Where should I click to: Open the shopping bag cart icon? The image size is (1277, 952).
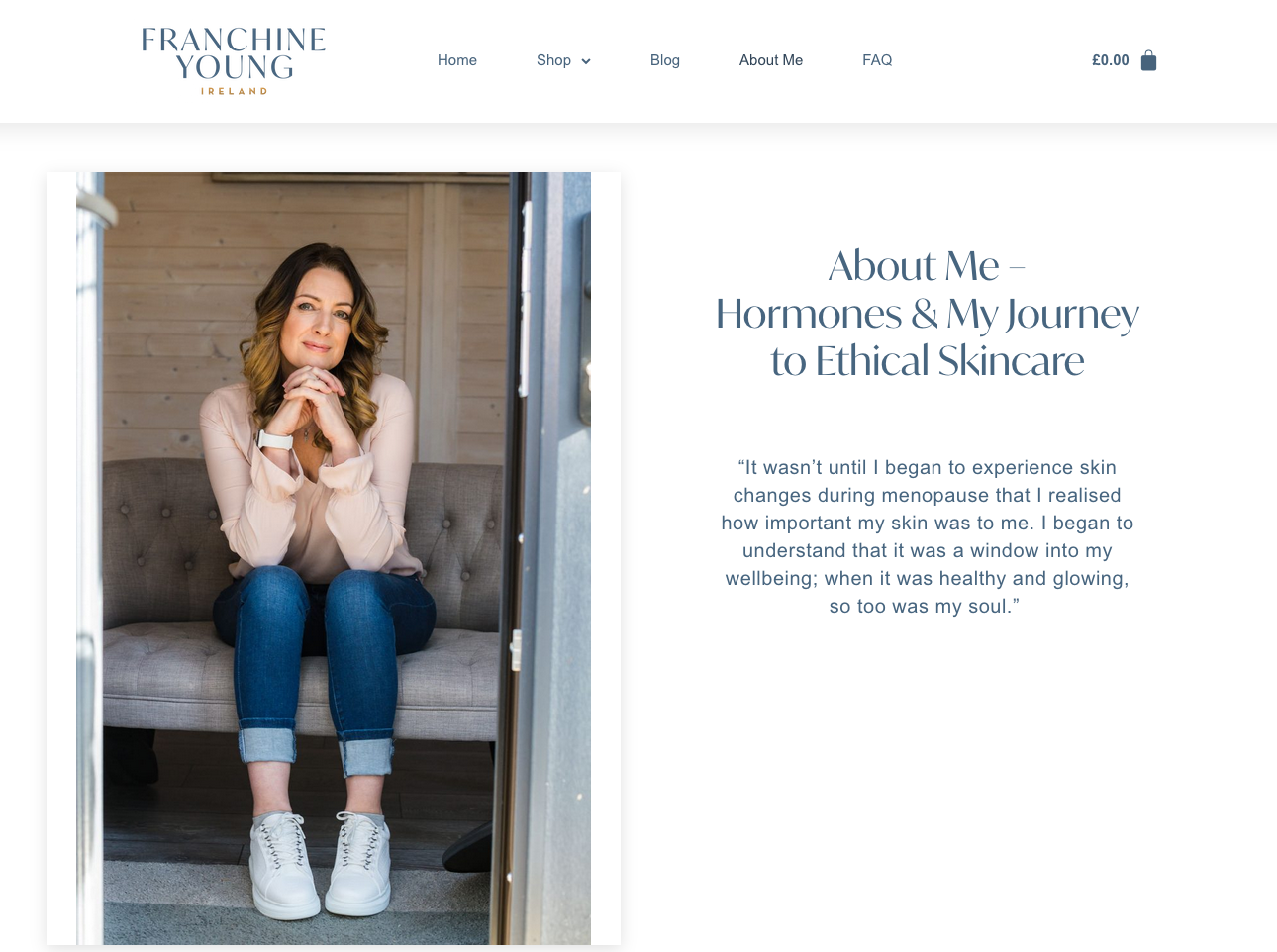[1148, 60]
